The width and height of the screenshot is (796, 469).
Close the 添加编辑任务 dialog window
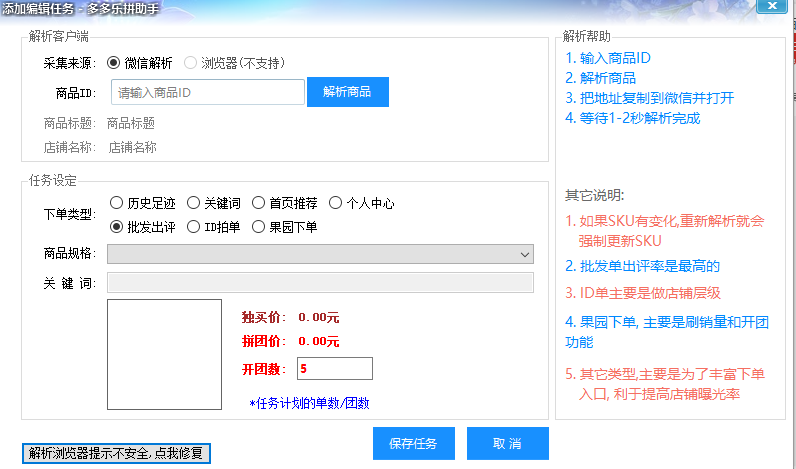pyautogui.click(x=772, y=6)
